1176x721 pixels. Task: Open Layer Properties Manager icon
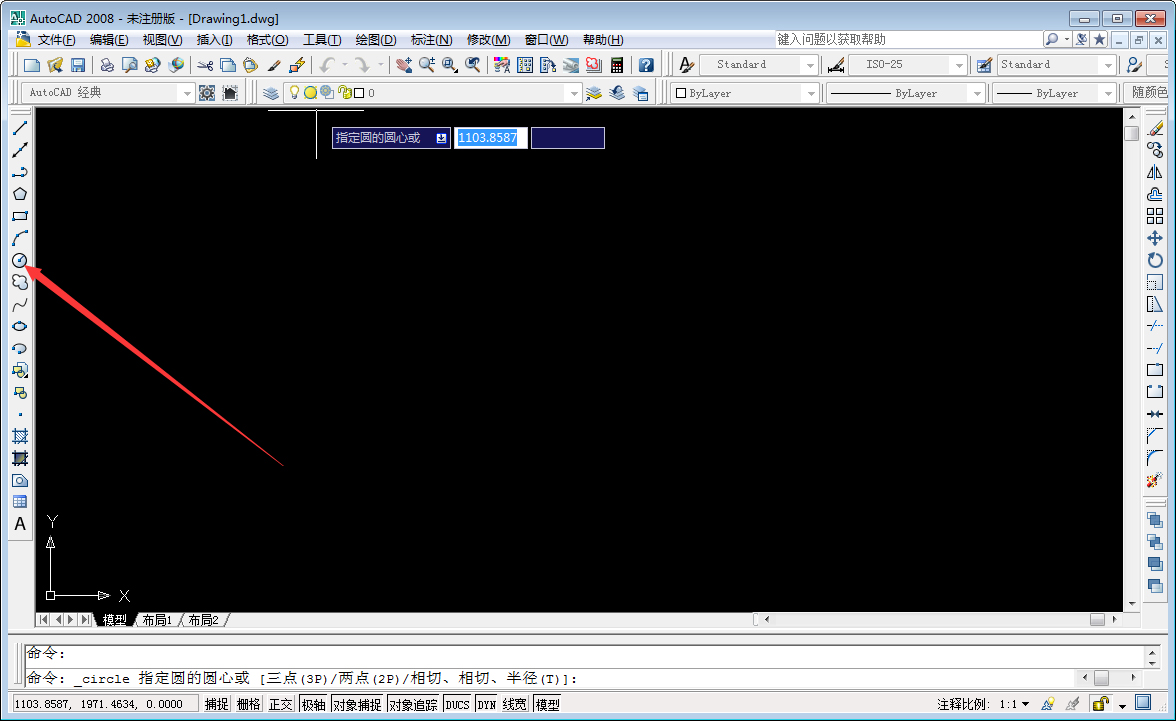[x=271, y=93]
